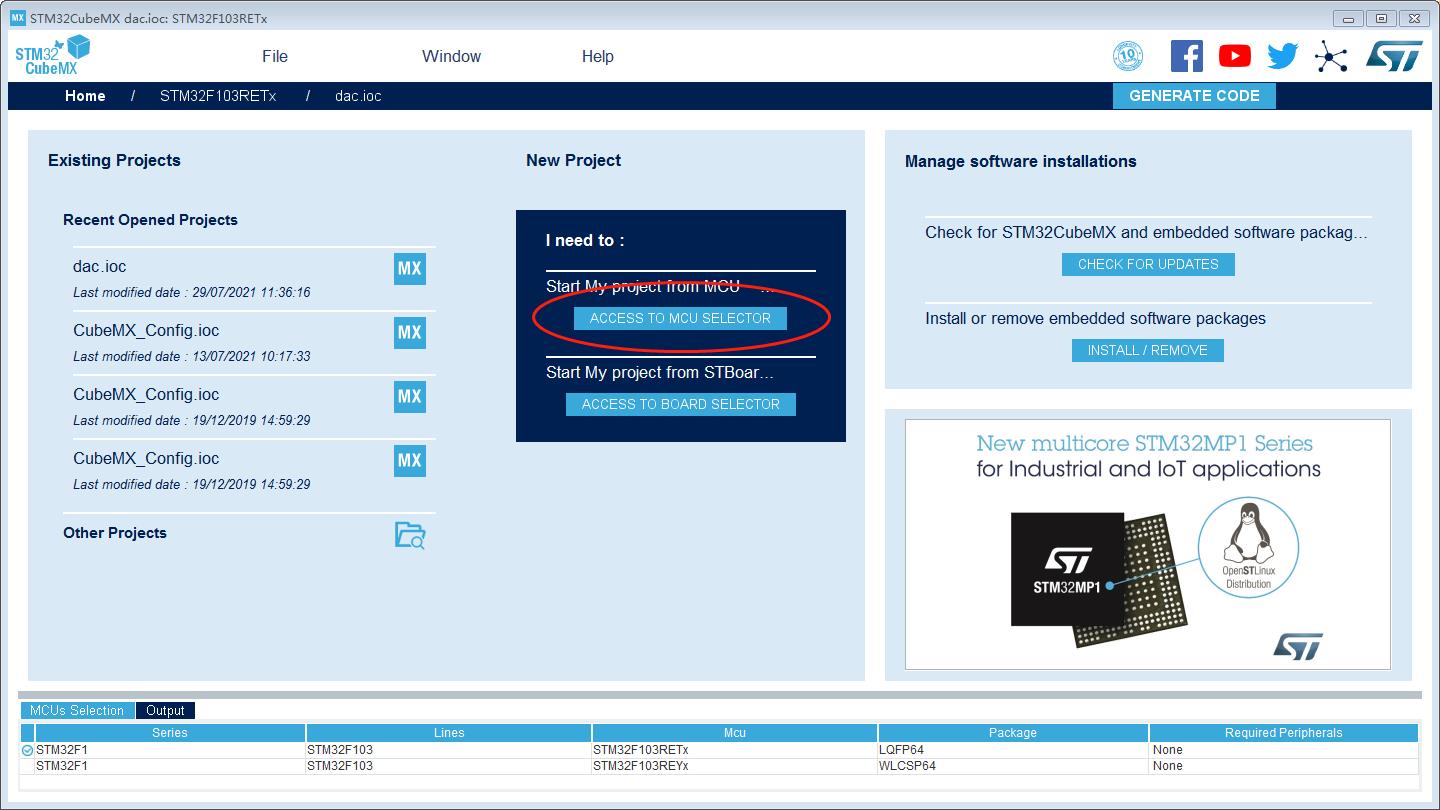Viewport: 1440px width, 810px height.
Task: Click the ST community network icon
Action: point(1331,56)
